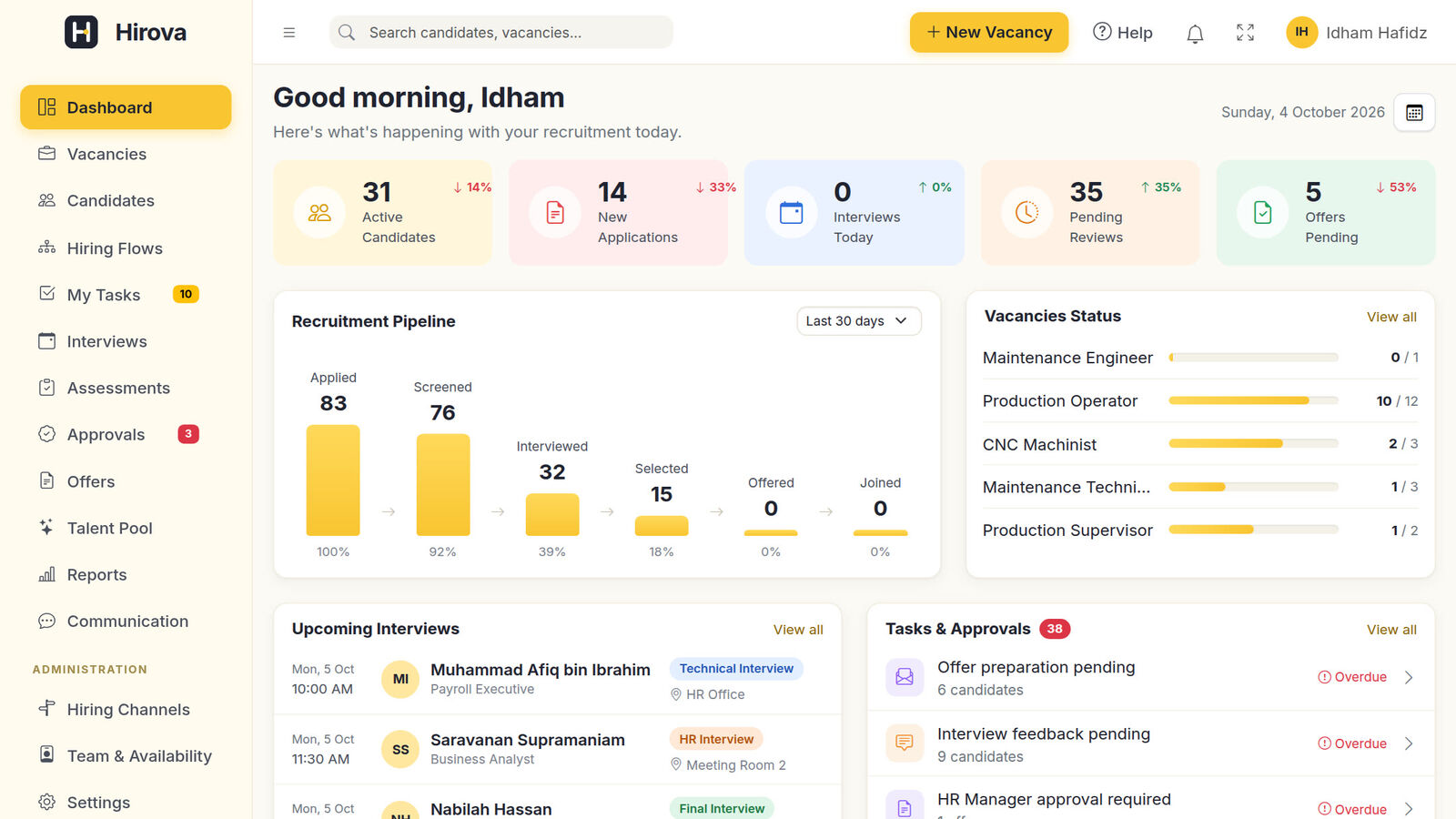
Task: Click the Offers Pending document-check icon
Action: pyautogui.click(x=1263, y=213)
